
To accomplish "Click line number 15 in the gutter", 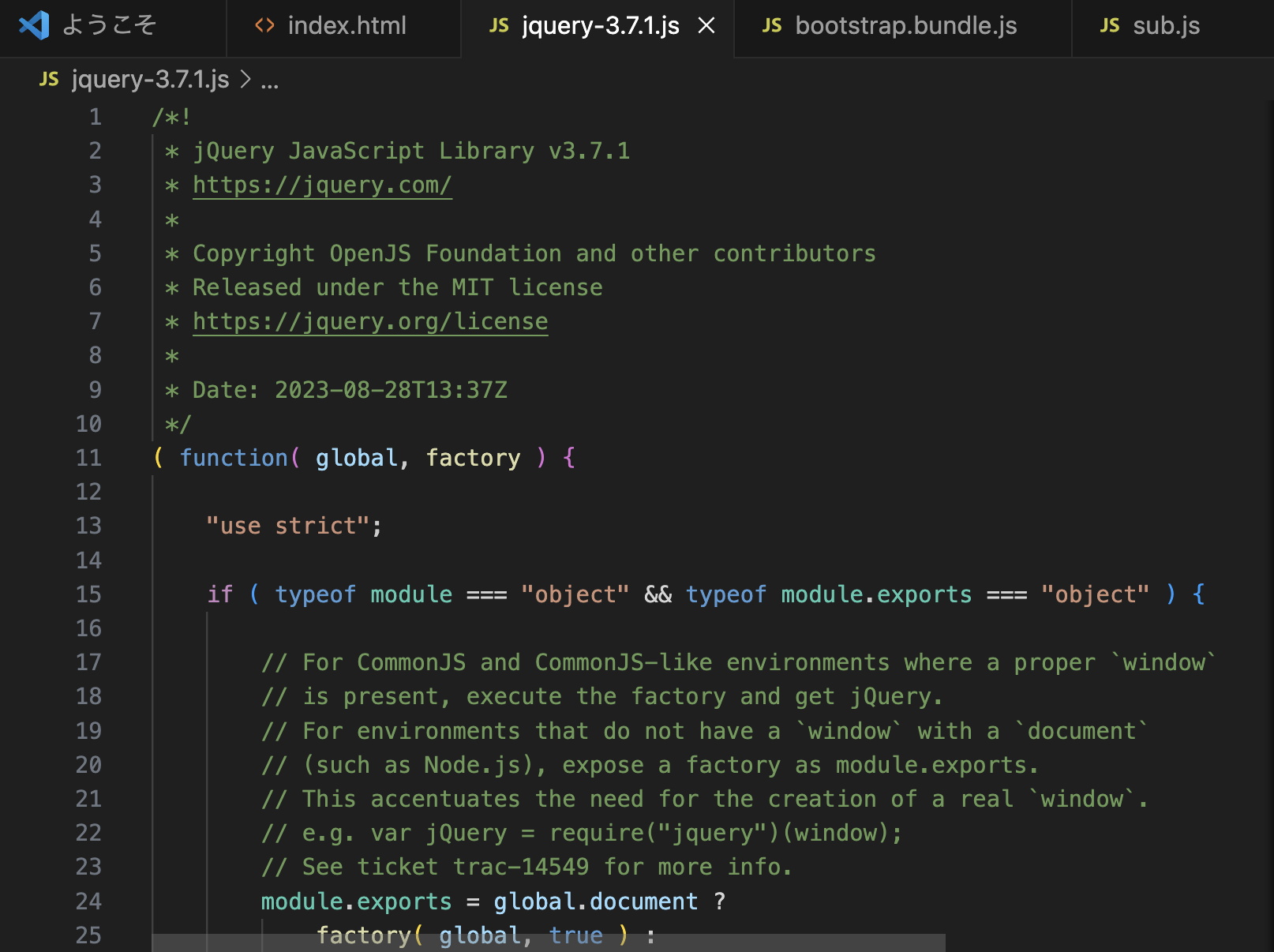I will [x=89, y=594].
